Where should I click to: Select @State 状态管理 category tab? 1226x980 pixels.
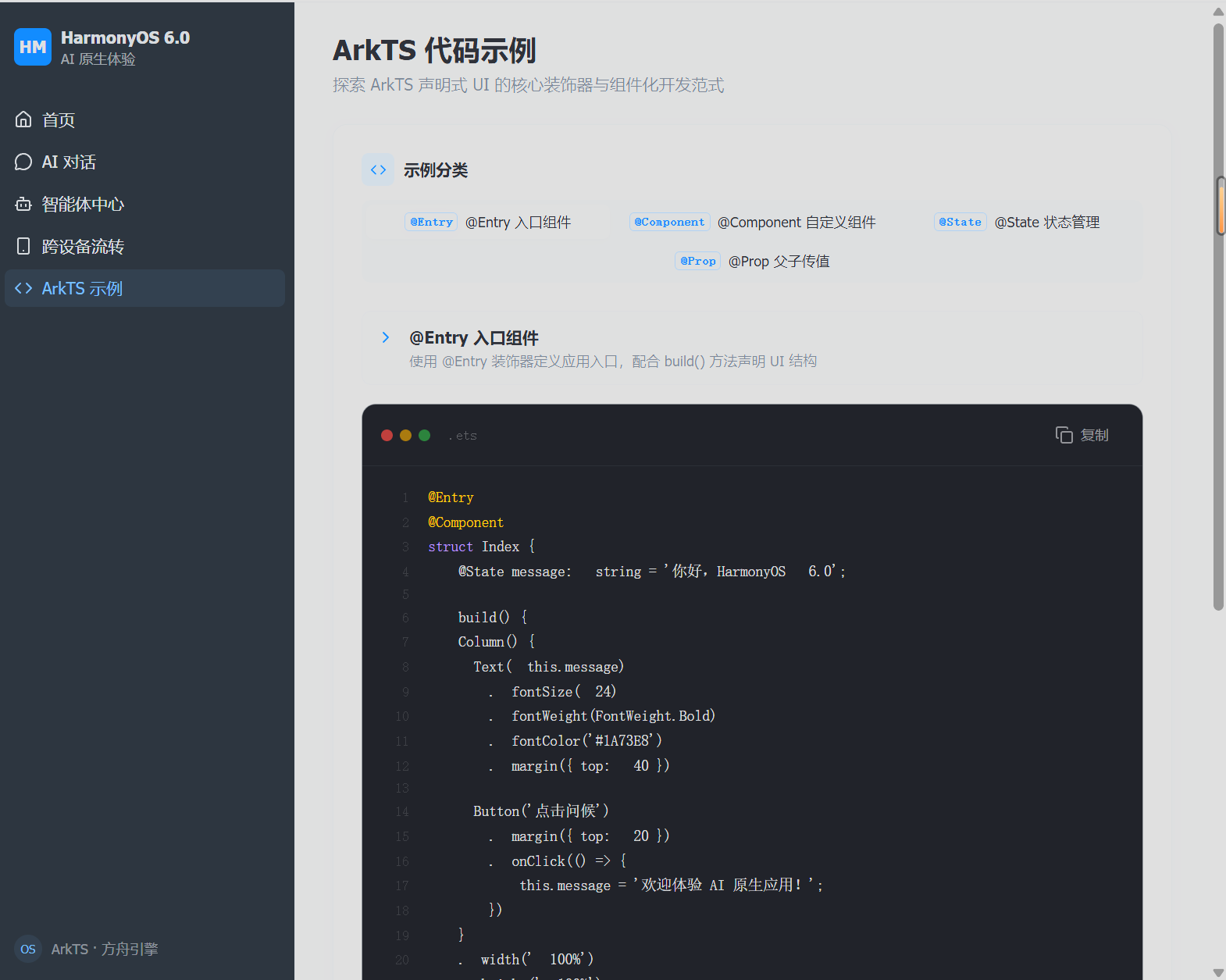(1018, 223)
